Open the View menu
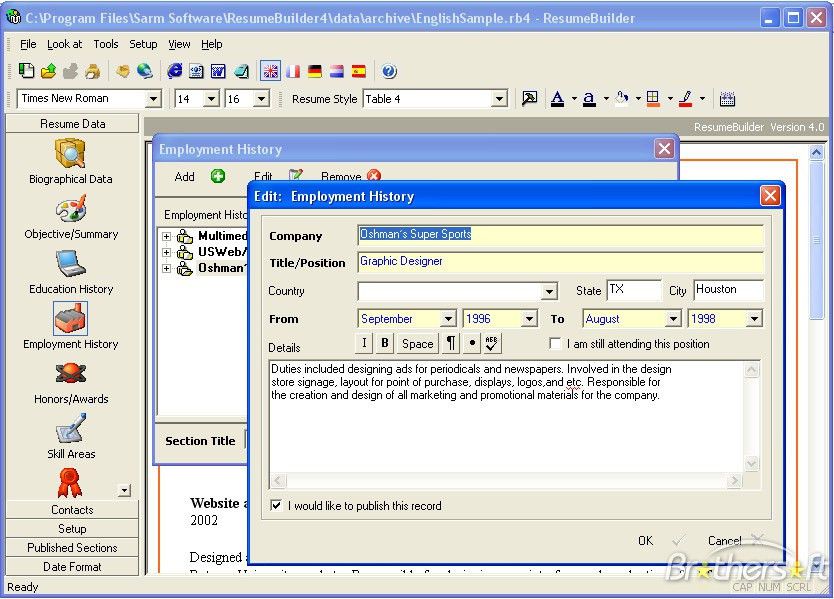This screenshot has width=834, height=599. coord(179,44)
